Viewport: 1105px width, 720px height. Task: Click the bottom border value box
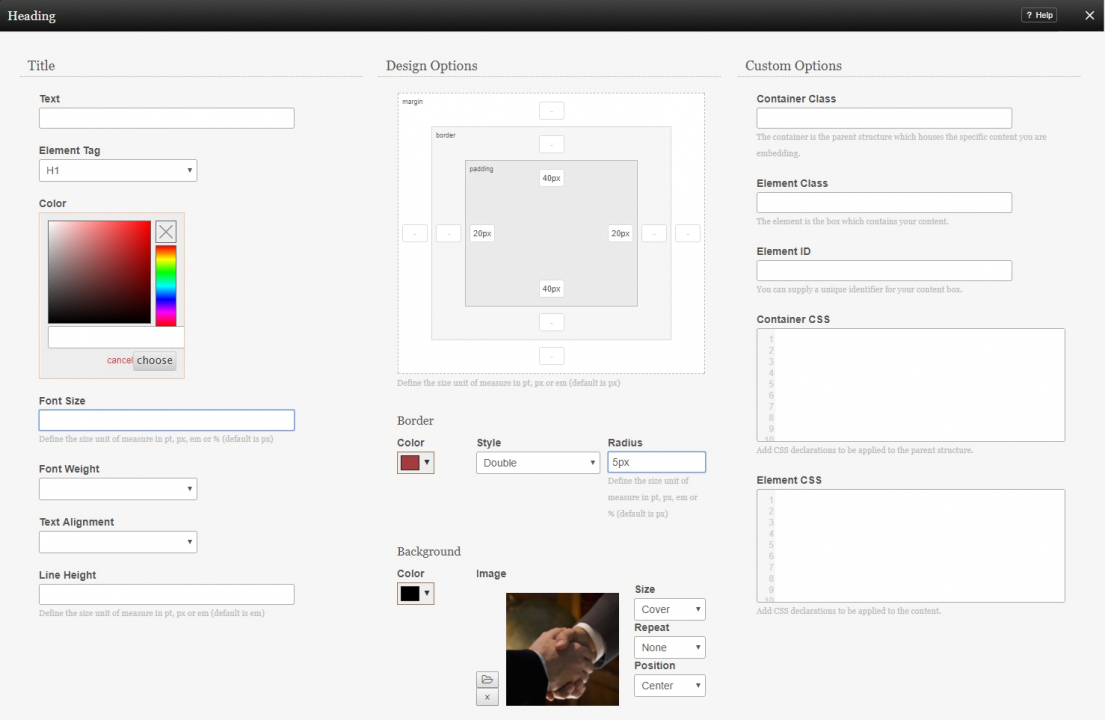pos(551,322)
